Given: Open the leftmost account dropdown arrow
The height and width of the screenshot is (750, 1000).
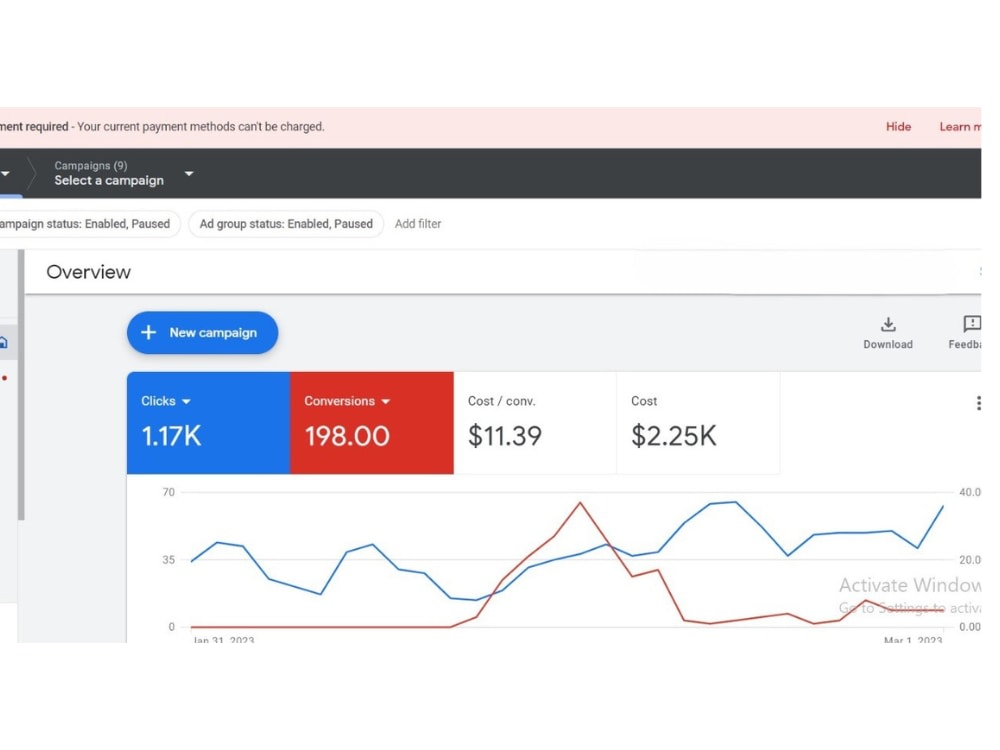Looking at the screenshot, I should (x=5, y=173).
